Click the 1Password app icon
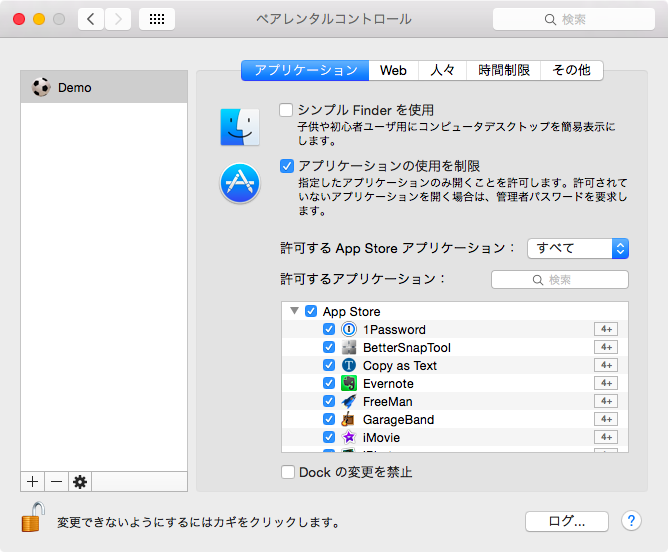 pos(348,329)
